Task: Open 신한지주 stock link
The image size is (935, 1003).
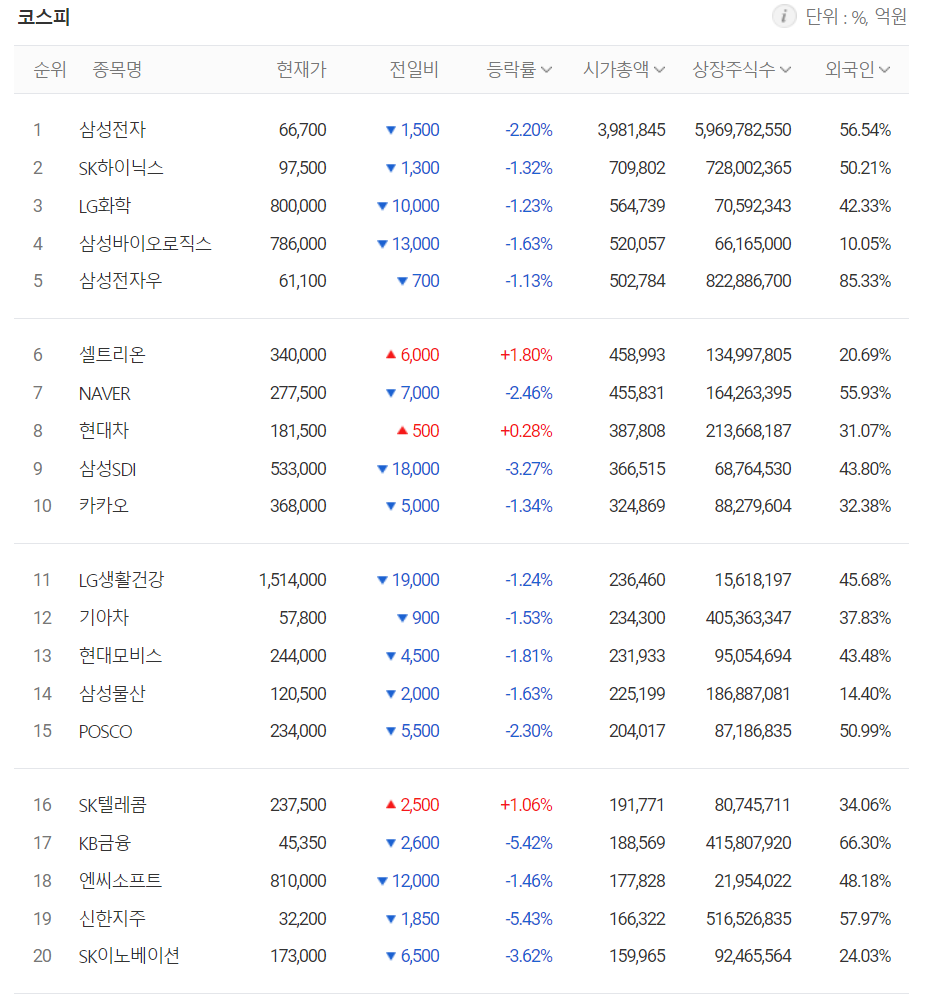Action: [113, 919]
